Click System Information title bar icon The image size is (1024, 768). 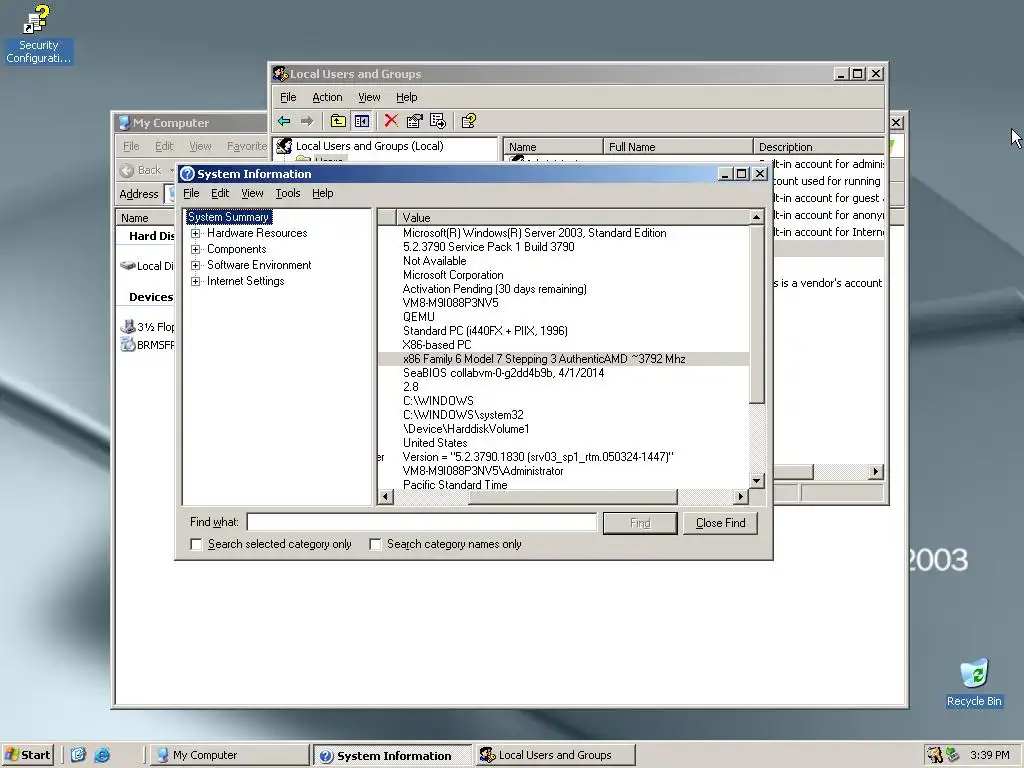187,174
